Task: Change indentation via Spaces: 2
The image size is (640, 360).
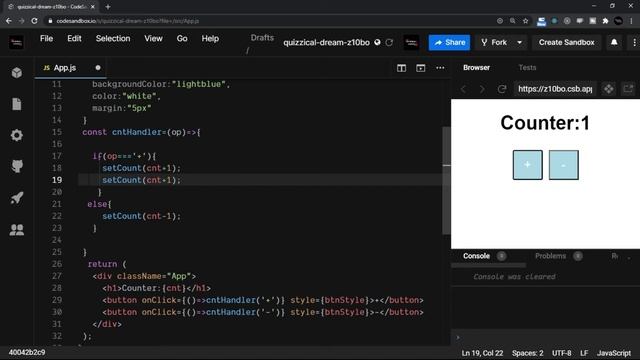Action: [527, 353]
